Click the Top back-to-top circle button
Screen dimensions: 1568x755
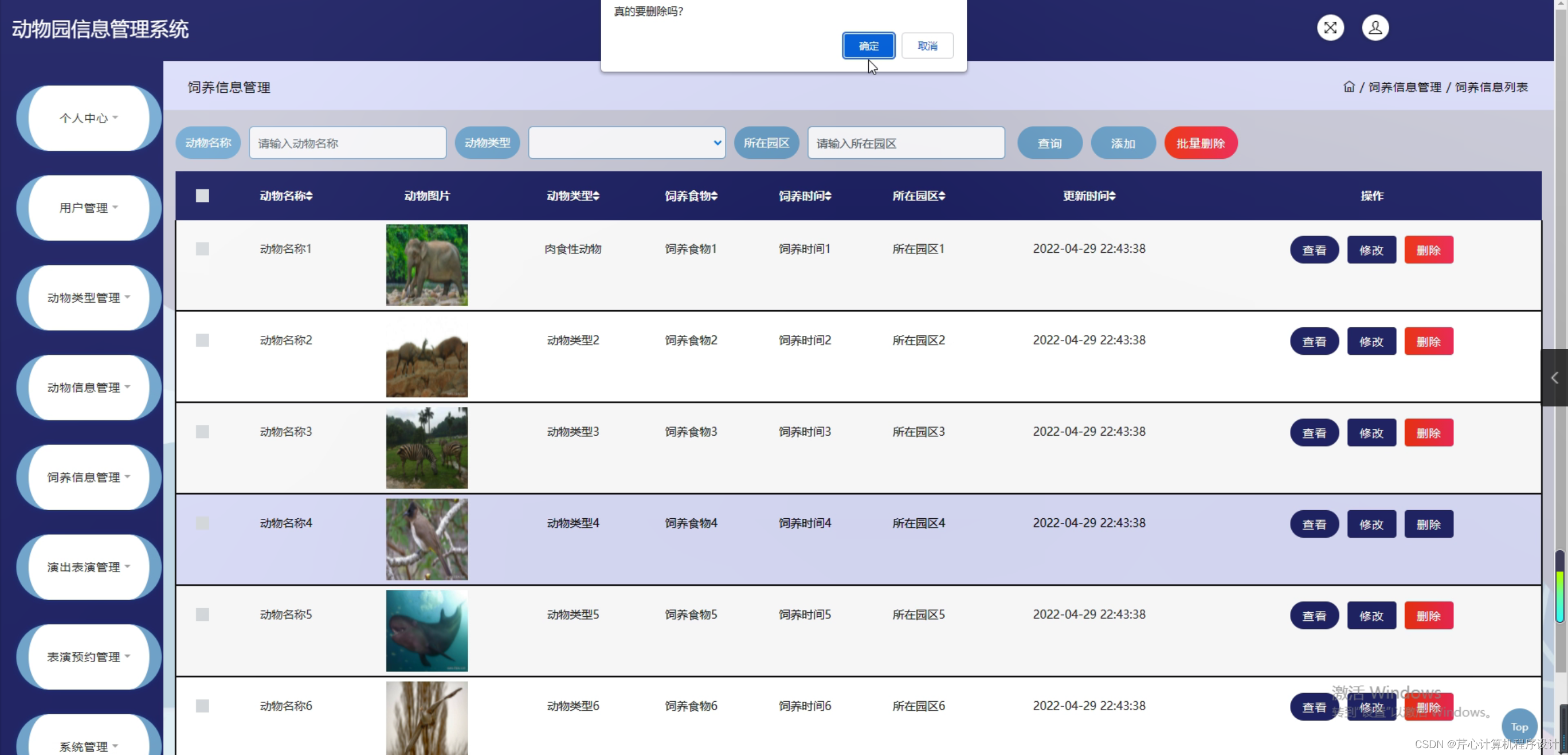click(1519, 726)
